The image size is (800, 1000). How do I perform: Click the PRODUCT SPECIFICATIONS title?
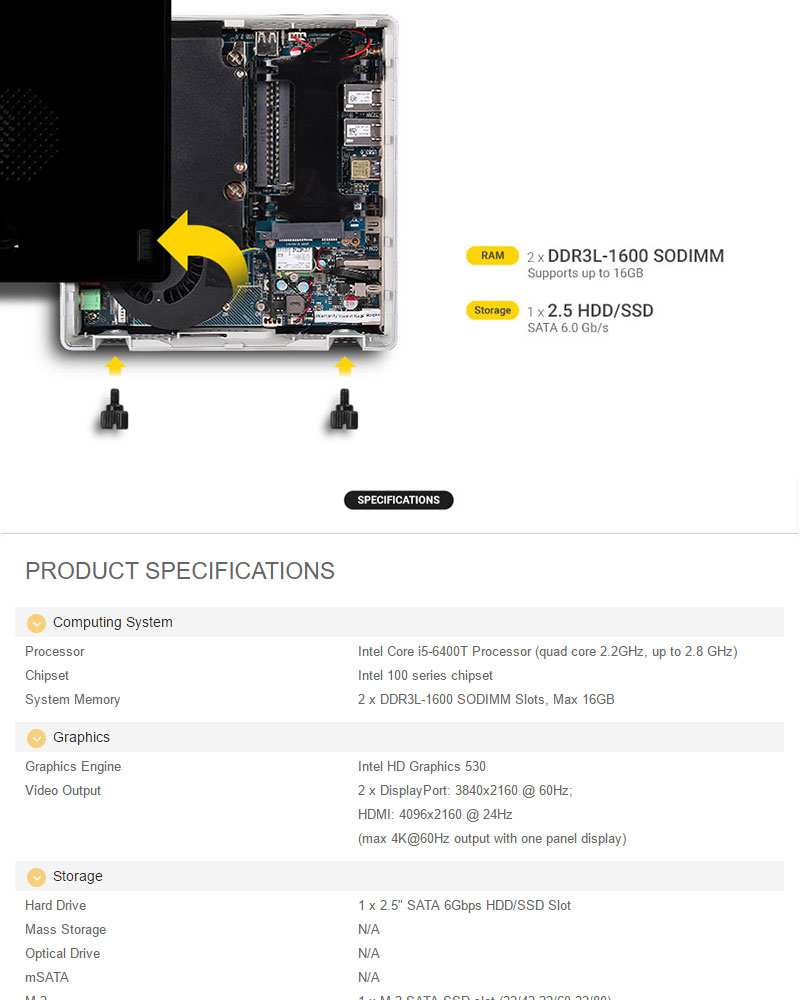(x=180, y=571)
